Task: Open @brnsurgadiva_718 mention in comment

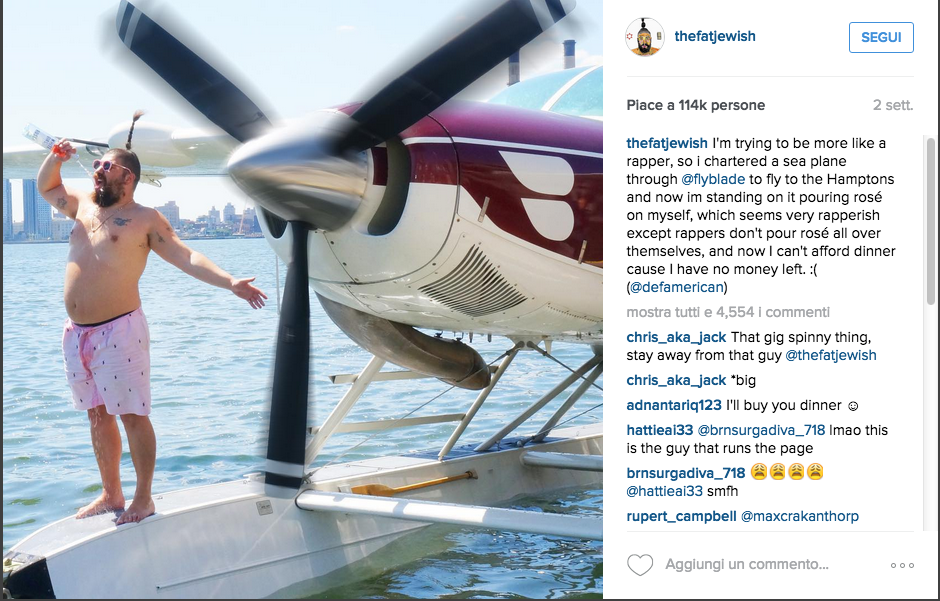Action: 761,430
